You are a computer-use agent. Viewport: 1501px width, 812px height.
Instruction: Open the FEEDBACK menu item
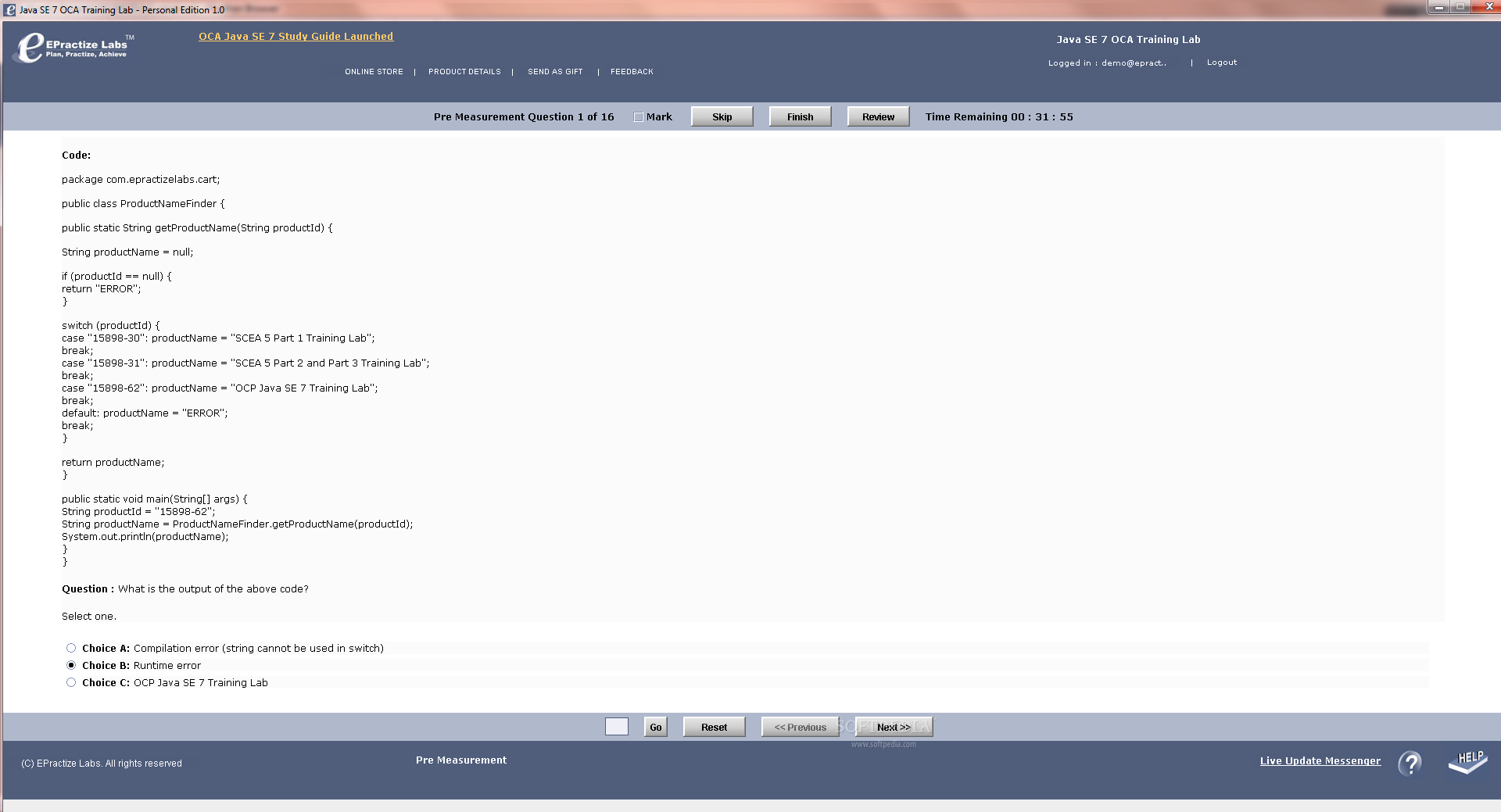[632, 72]
